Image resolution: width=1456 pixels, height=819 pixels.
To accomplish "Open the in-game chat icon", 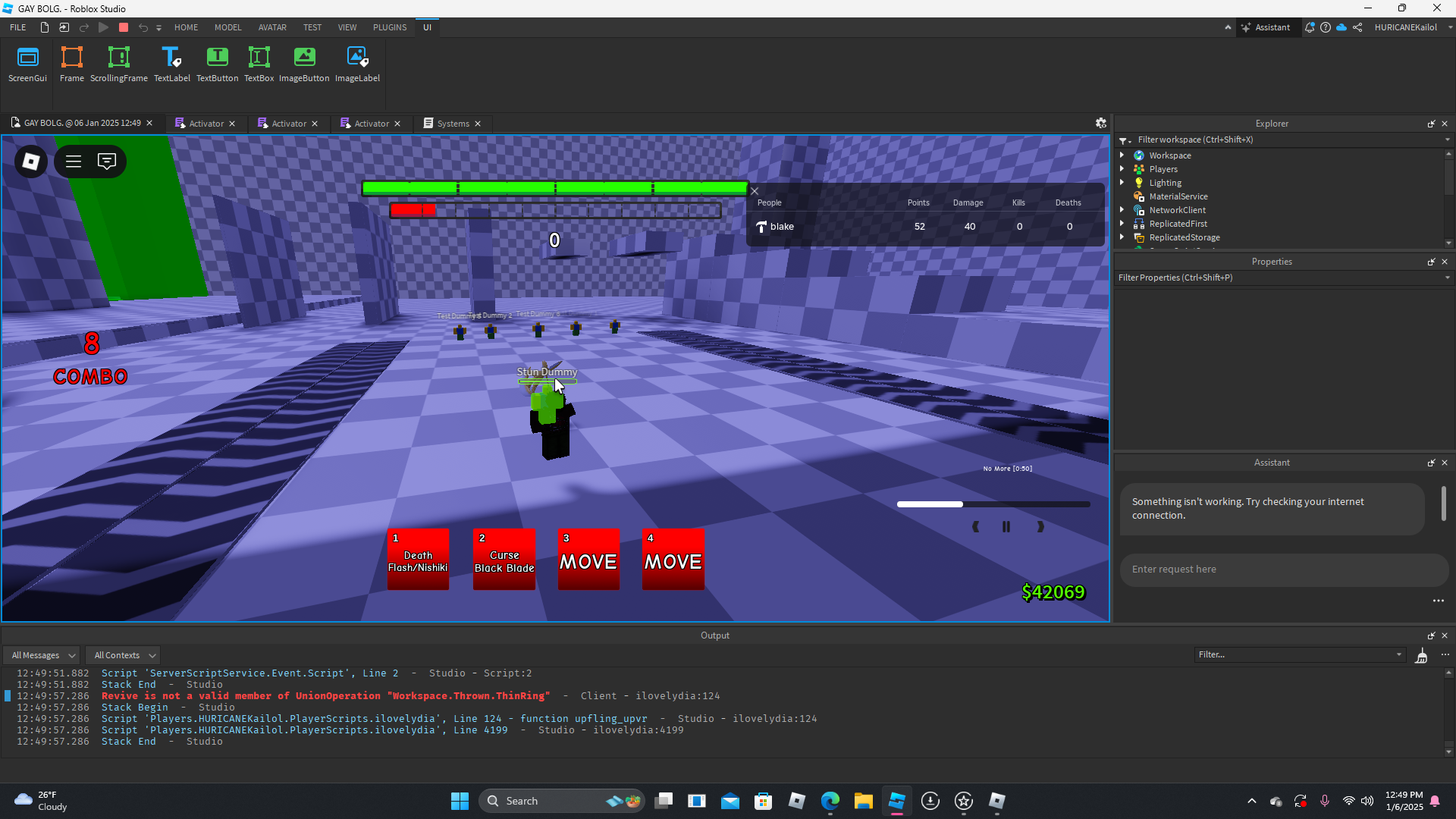I will coord(107,161).
